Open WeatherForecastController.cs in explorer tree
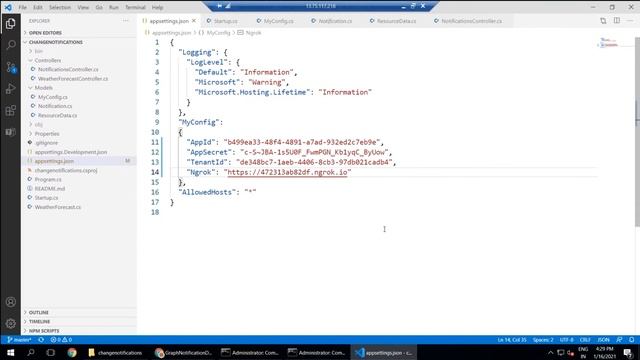This screenshot has width=640, height=360. 73,79
